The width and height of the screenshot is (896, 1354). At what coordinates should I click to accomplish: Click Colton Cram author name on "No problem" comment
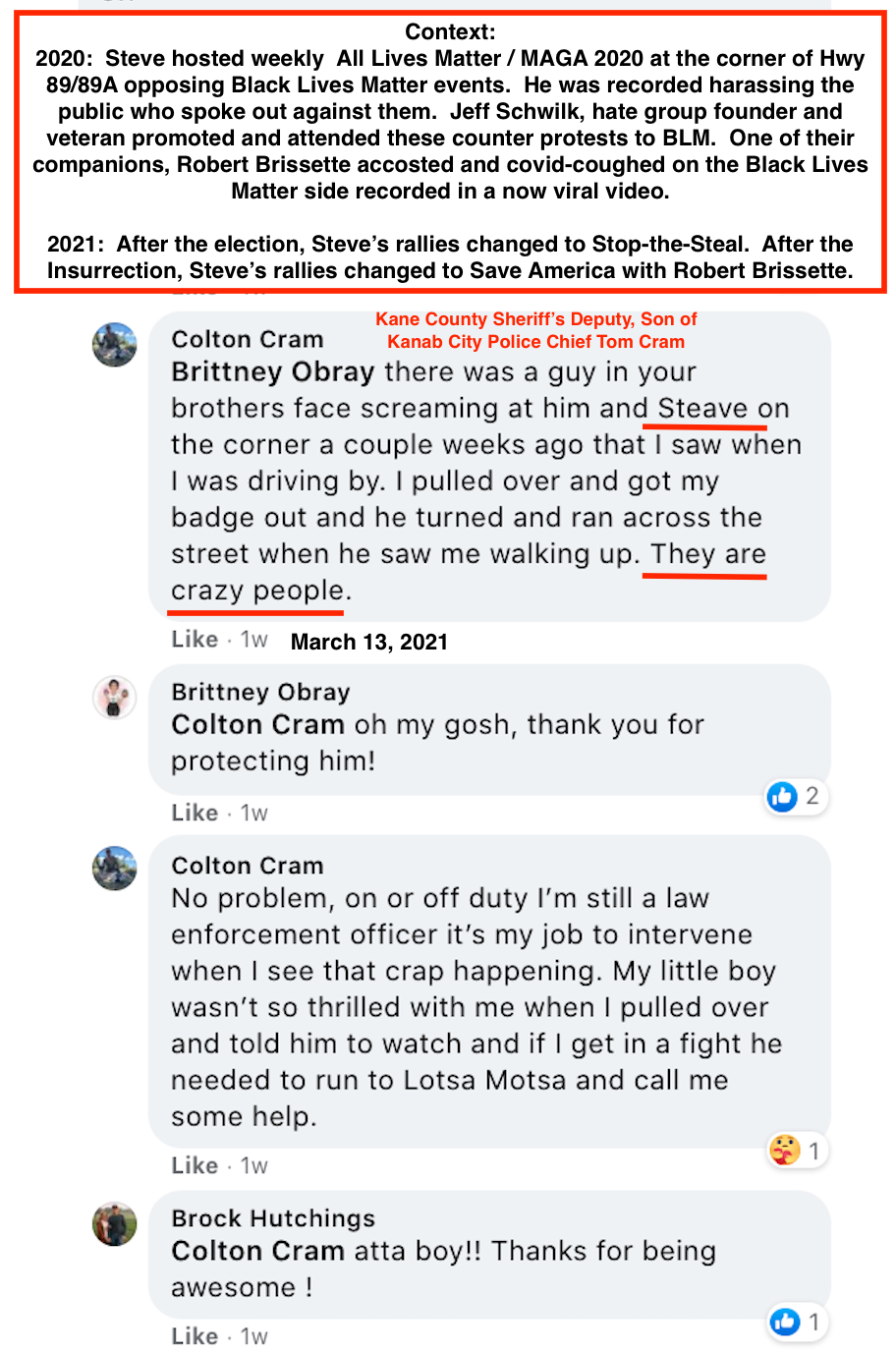247,866
